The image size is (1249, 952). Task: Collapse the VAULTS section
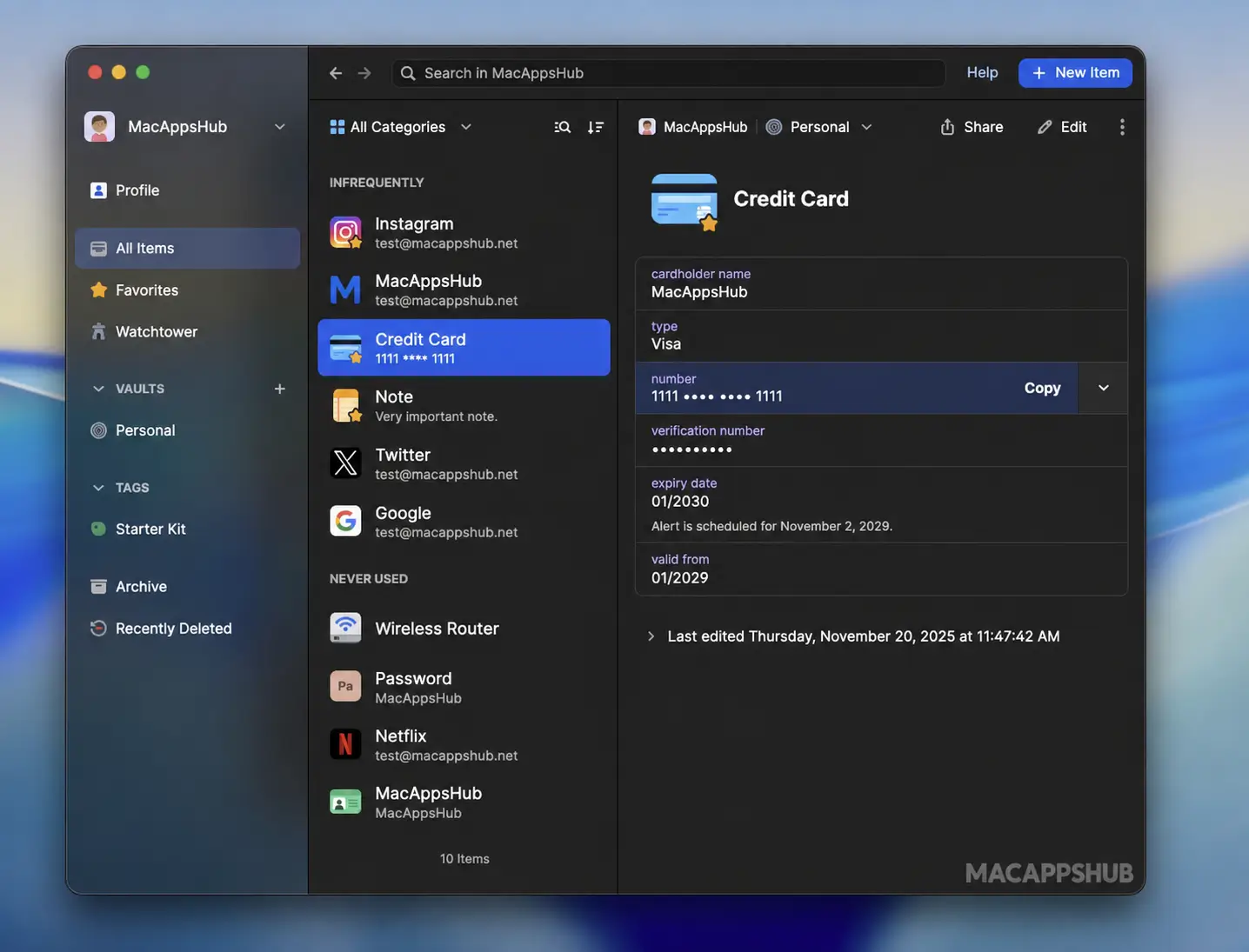coord(98,389)
